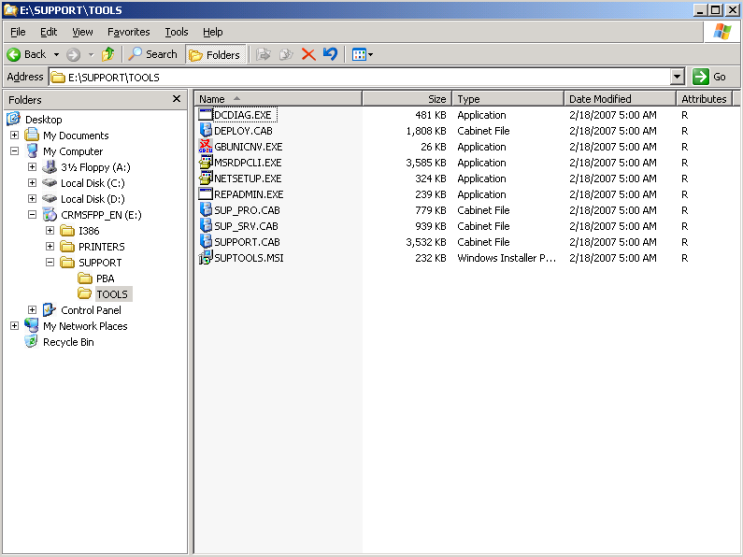Image resolution: width=743 pixels, height=557 pixels.
Task: Select the REPADMIN.EXE file icon
Action: coord(206,194)
